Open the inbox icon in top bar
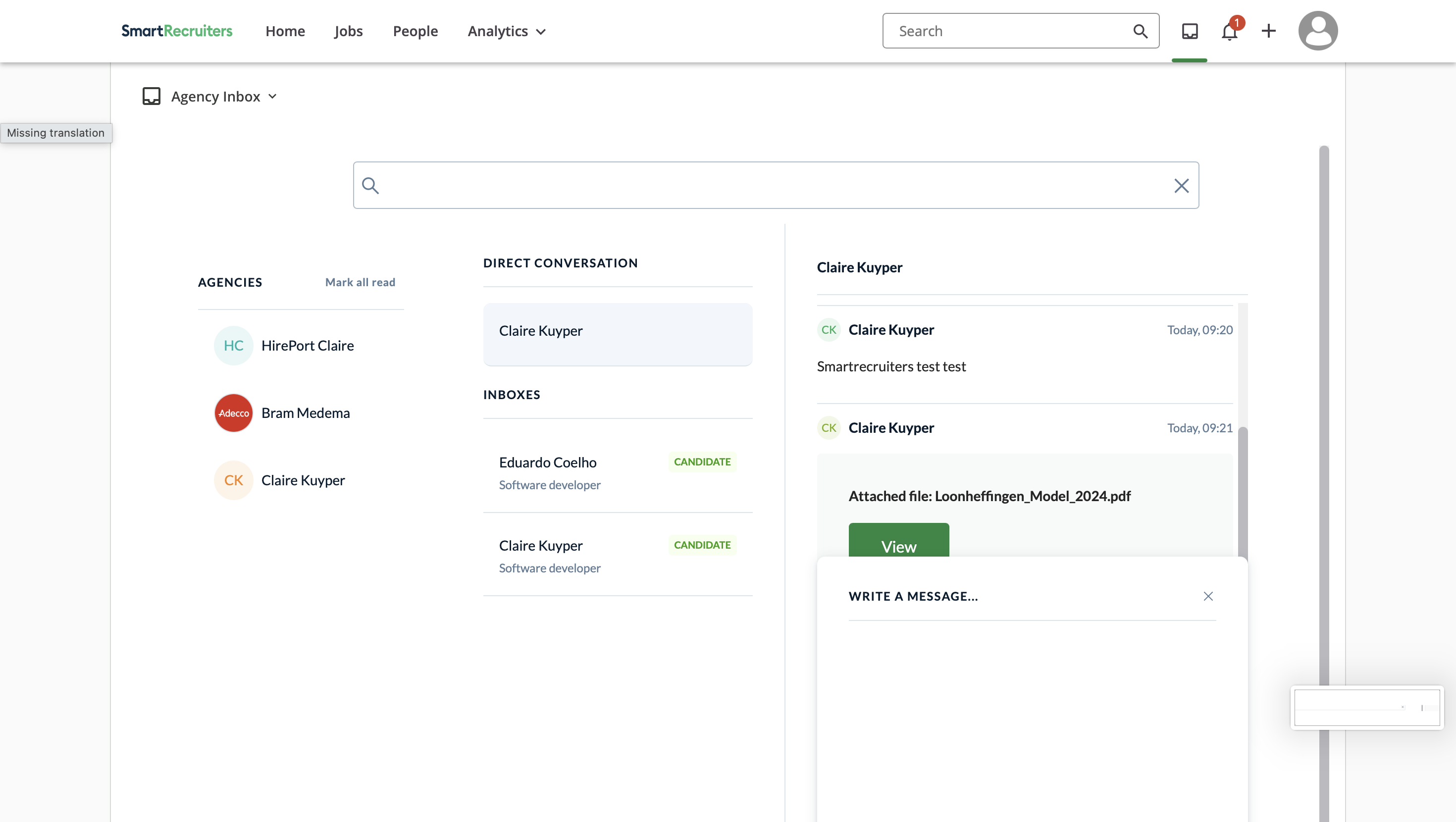The height and width of the screenshot is (822, 1456). 1190,31
